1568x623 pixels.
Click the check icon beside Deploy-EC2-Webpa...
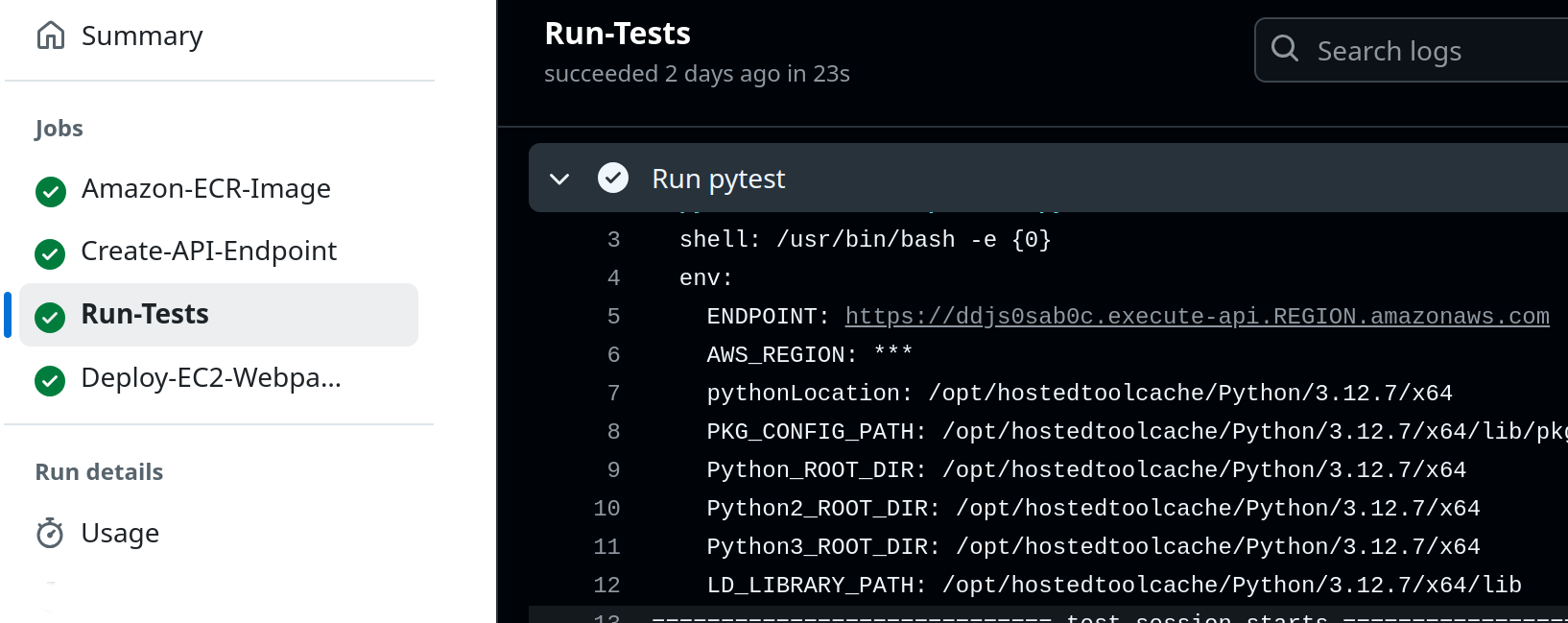tap(50, 381)
